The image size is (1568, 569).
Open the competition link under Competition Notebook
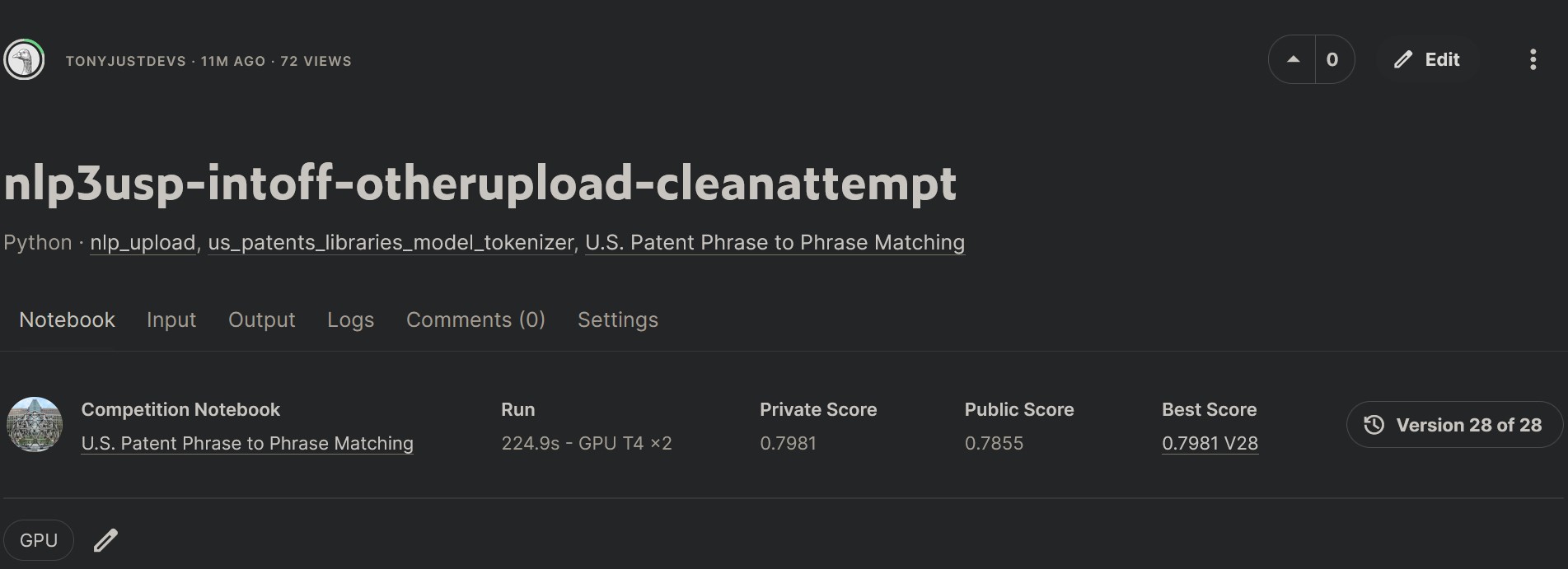tap(247, 443)
